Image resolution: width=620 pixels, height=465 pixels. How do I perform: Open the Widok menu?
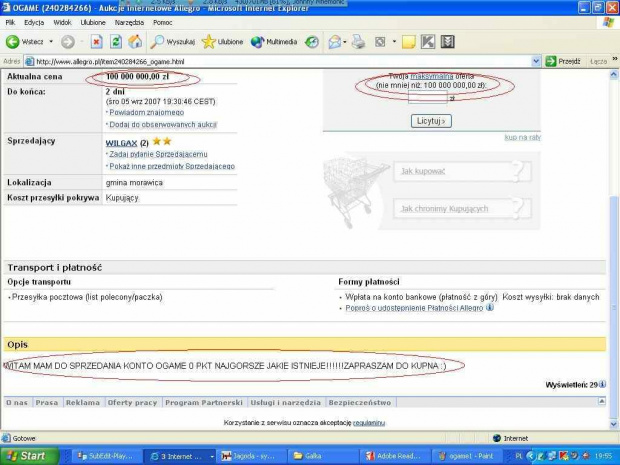[62, 23]
